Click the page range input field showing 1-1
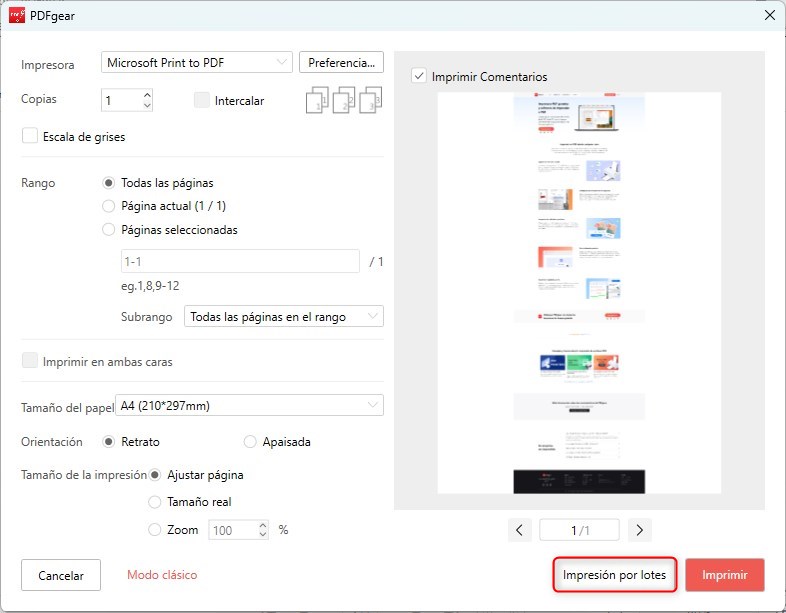 (240, 261)
